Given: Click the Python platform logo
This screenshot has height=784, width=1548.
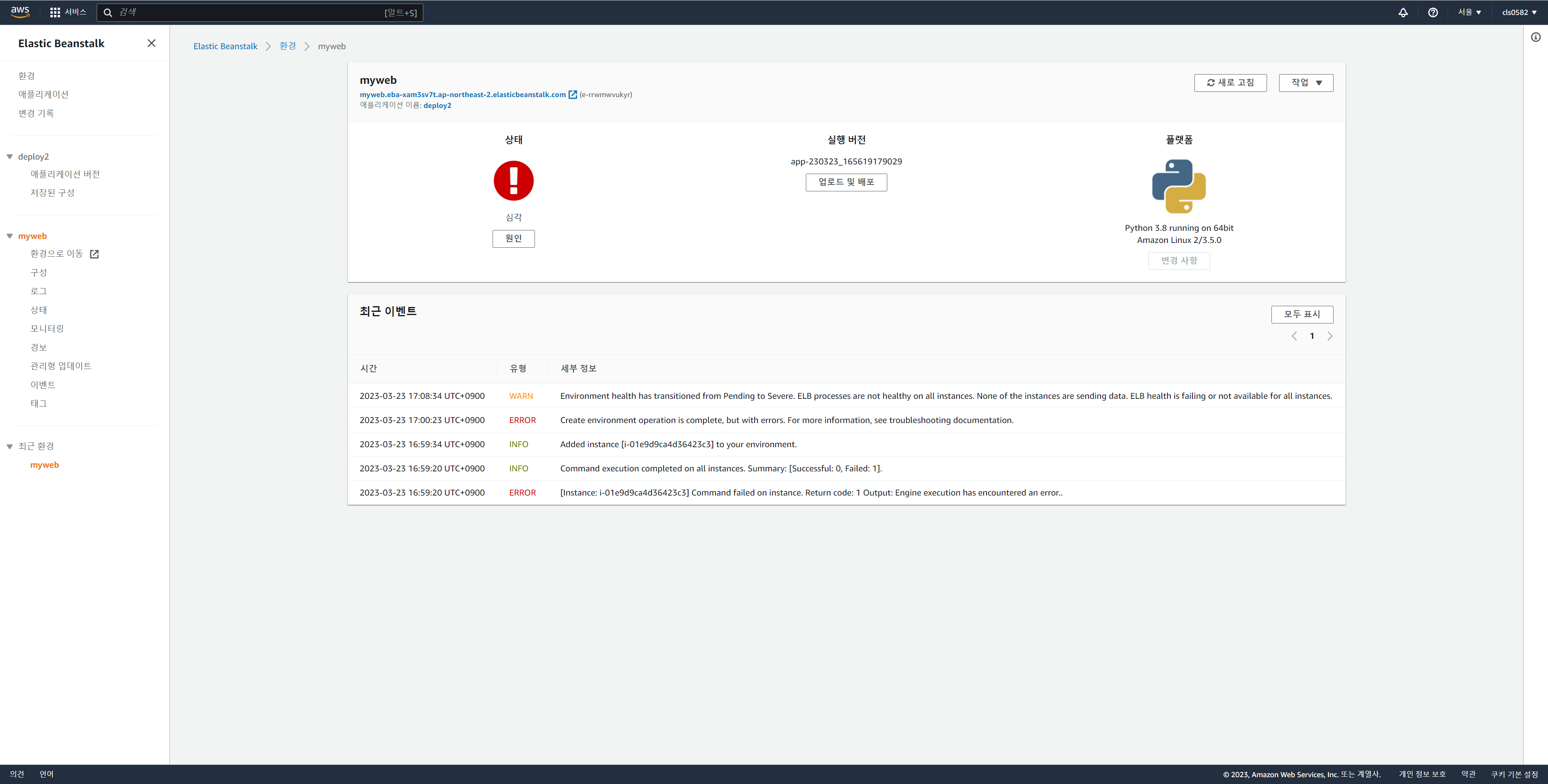Looking at the screenshot, I should tap(1179, 186).
